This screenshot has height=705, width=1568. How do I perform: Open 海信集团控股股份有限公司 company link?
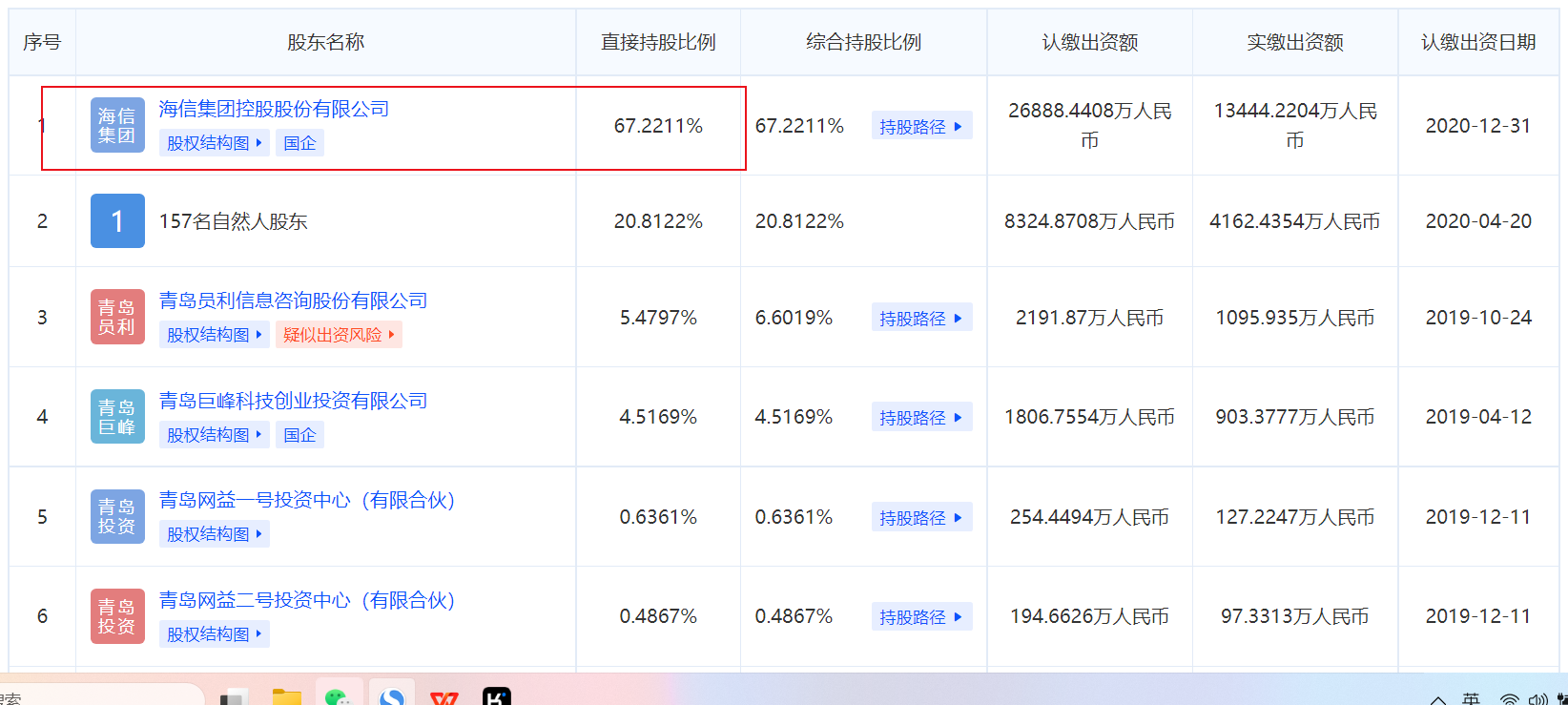pyautogui.click(x=274, y=109)
